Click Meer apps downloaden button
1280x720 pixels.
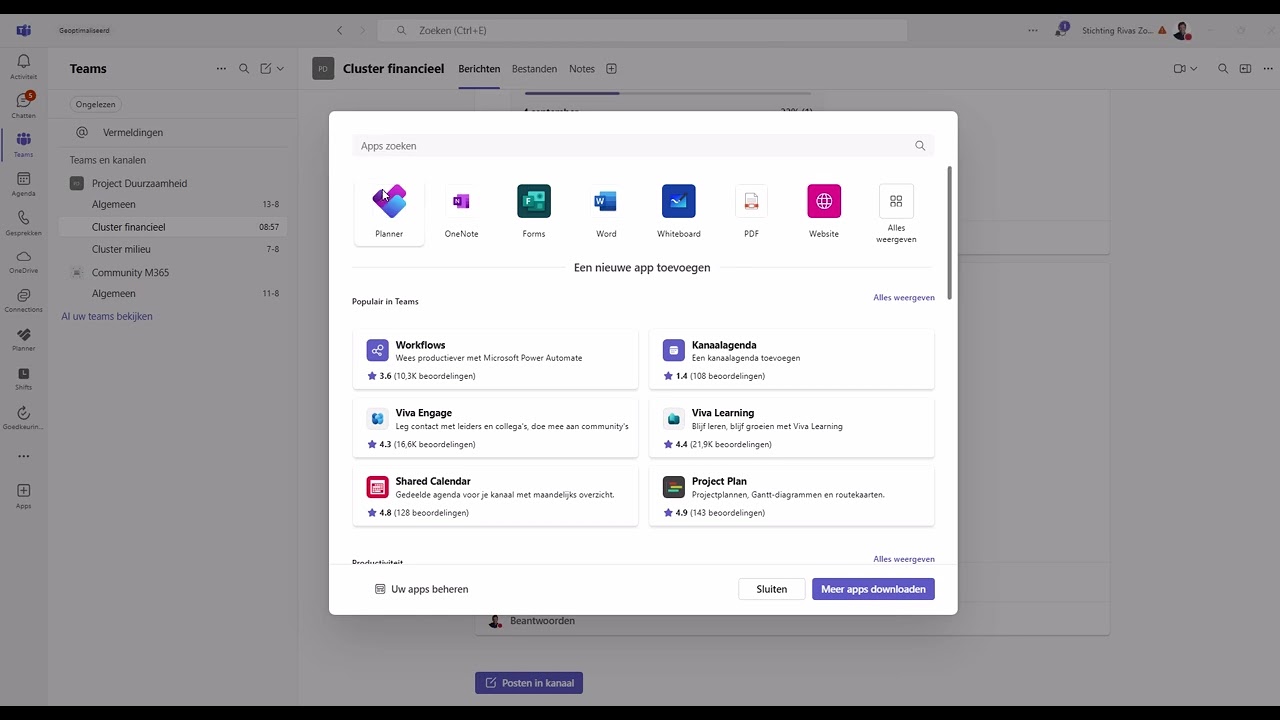pyautogui.click(x=873, y=589)
